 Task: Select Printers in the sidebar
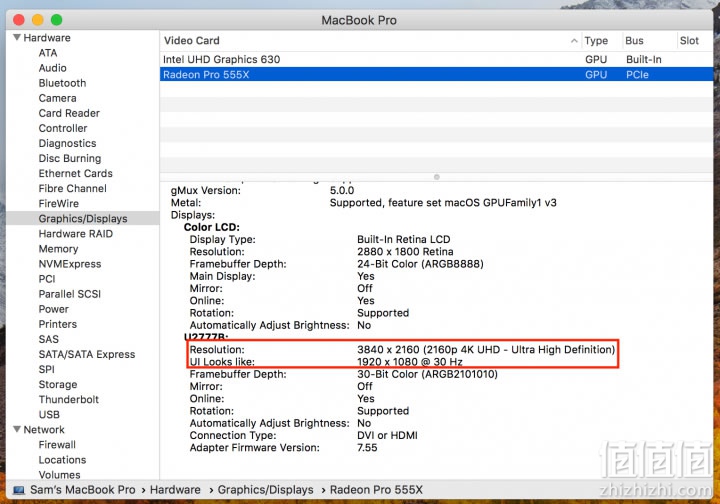(x=57, y=324)
